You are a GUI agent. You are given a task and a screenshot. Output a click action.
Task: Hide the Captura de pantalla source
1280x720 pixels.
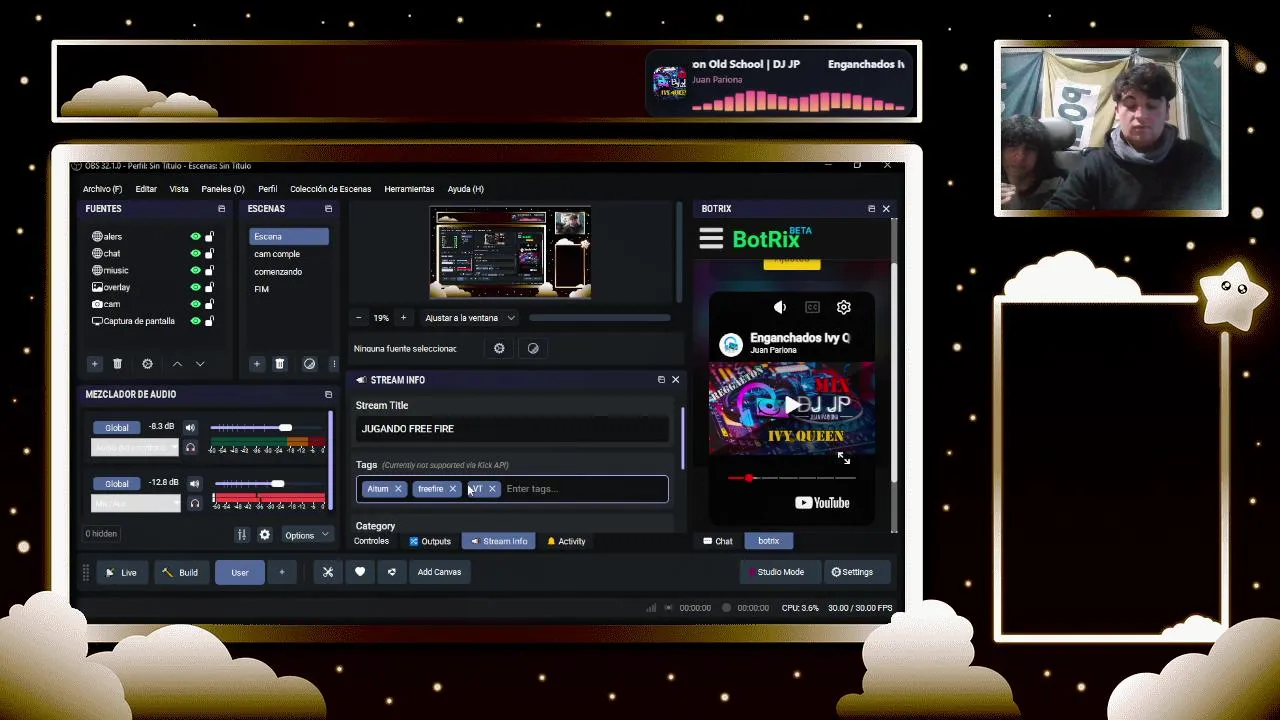(x=195, y=321)
